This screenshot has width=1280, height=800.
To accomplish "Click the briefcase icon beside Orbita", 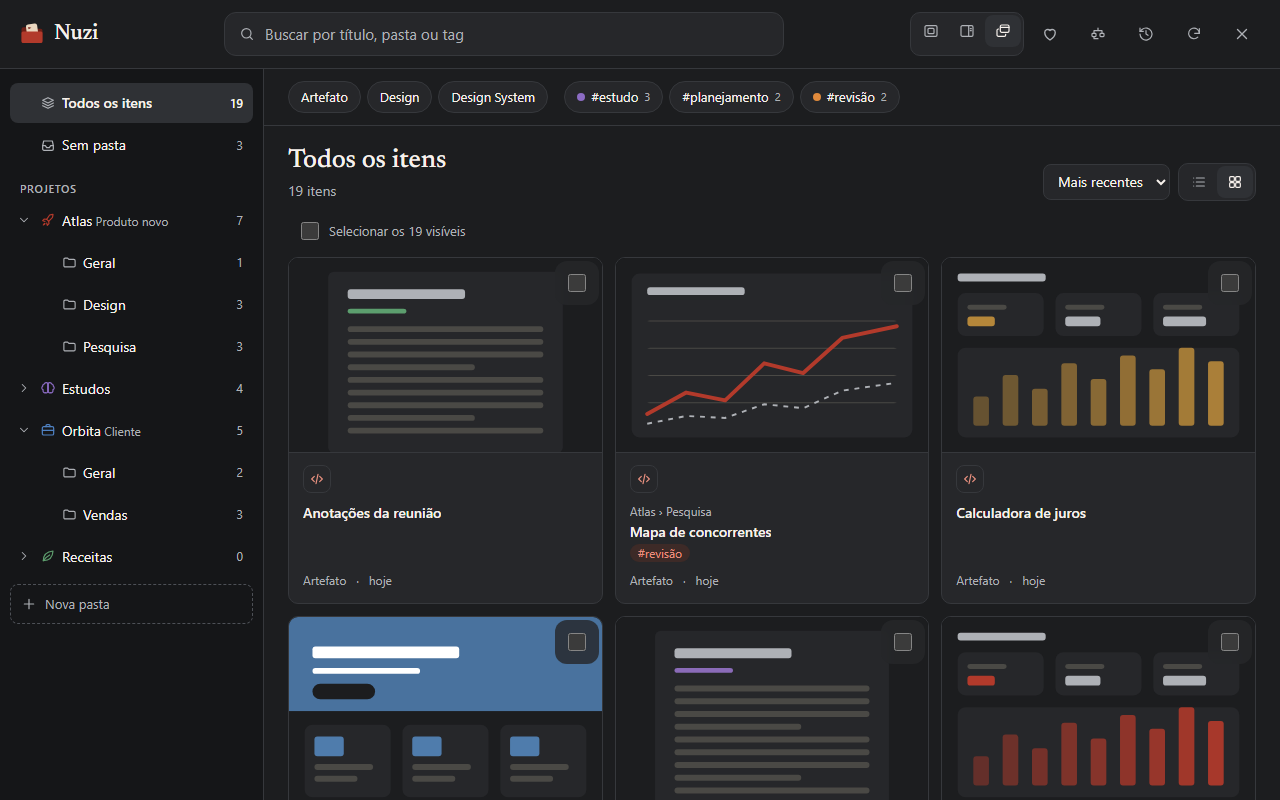I will point(48,431).
